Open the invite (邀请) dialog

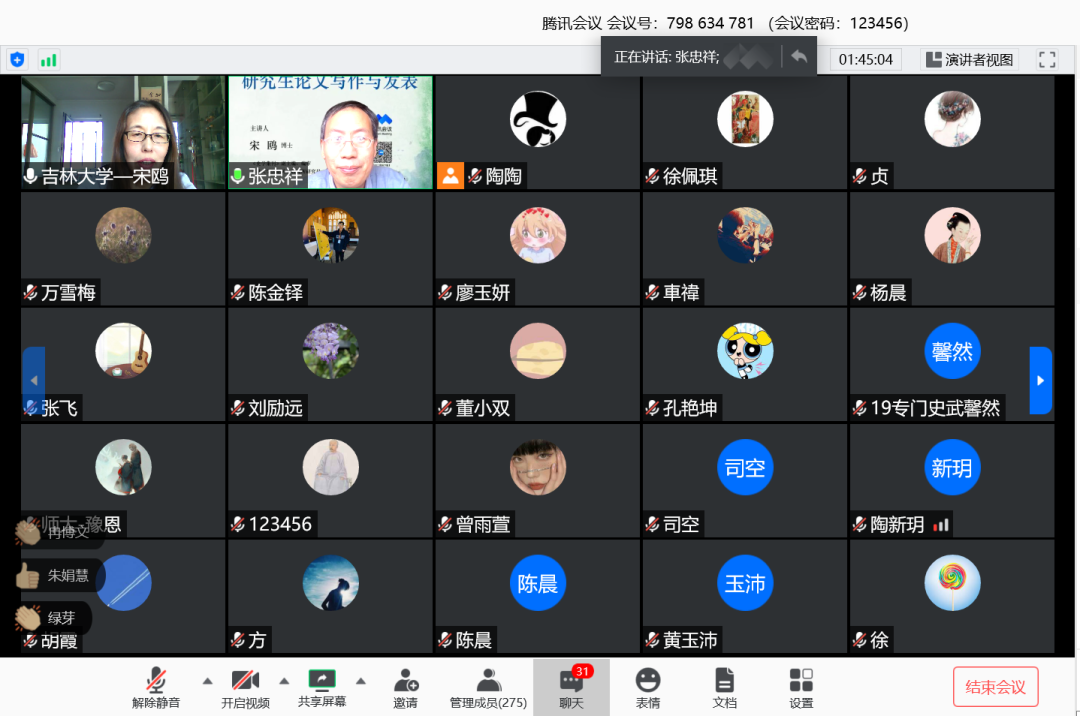[406, 688]
